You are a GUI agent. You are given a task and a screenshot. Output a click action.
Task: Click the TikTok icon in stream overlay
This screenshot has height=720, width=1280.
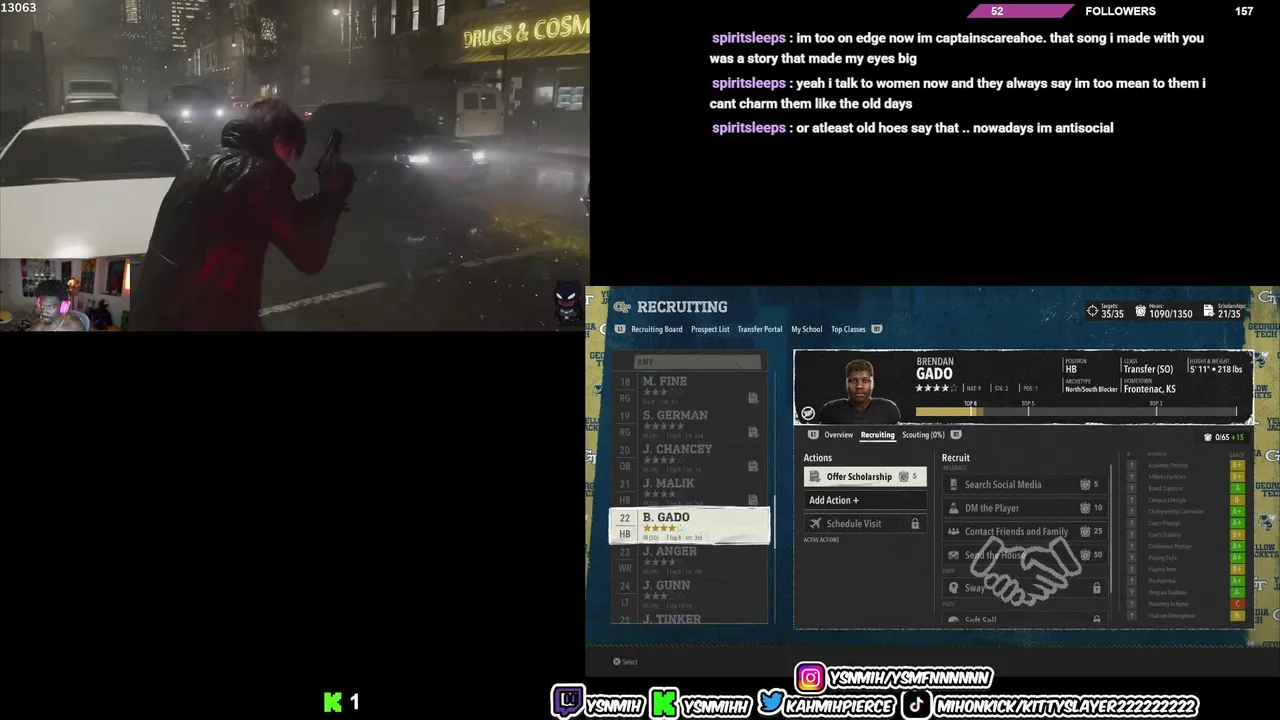point(916,704)
